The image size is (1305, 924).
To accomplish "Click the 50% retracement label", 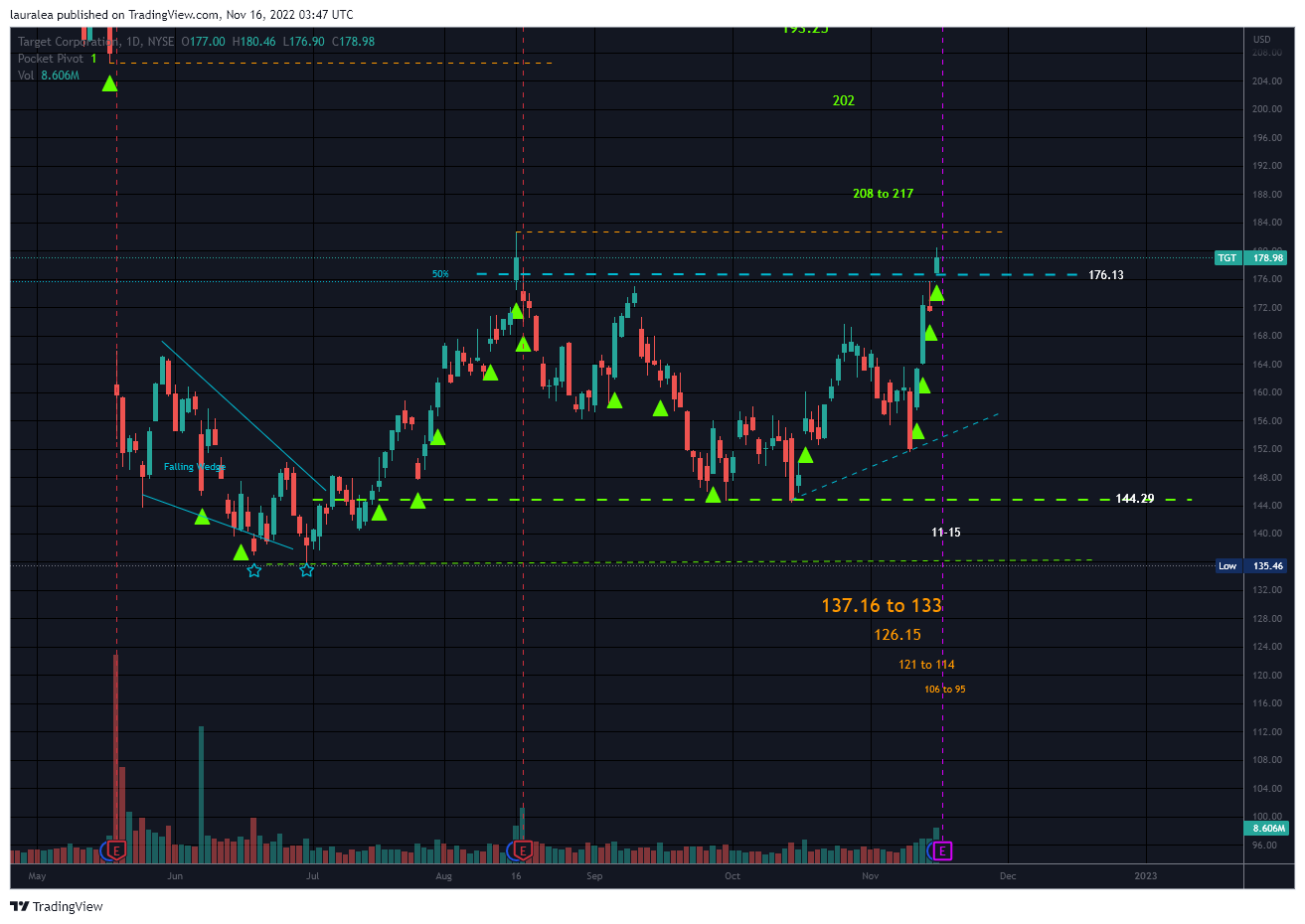I will [x=440, y=274].
